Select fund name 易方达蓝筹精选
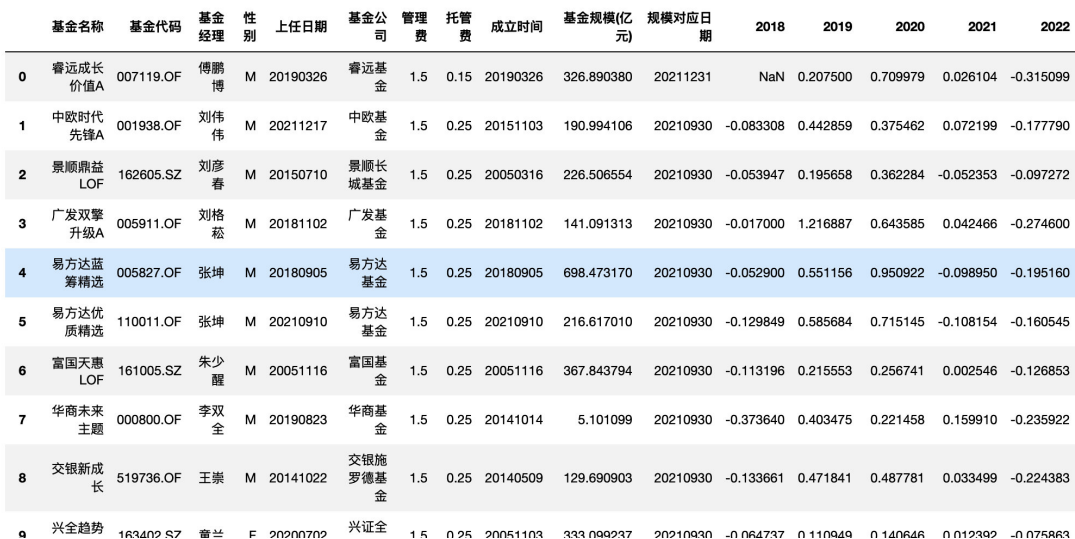Image resolution: width=1075 pixels, height=539 pixels. (x=77, y=272)
